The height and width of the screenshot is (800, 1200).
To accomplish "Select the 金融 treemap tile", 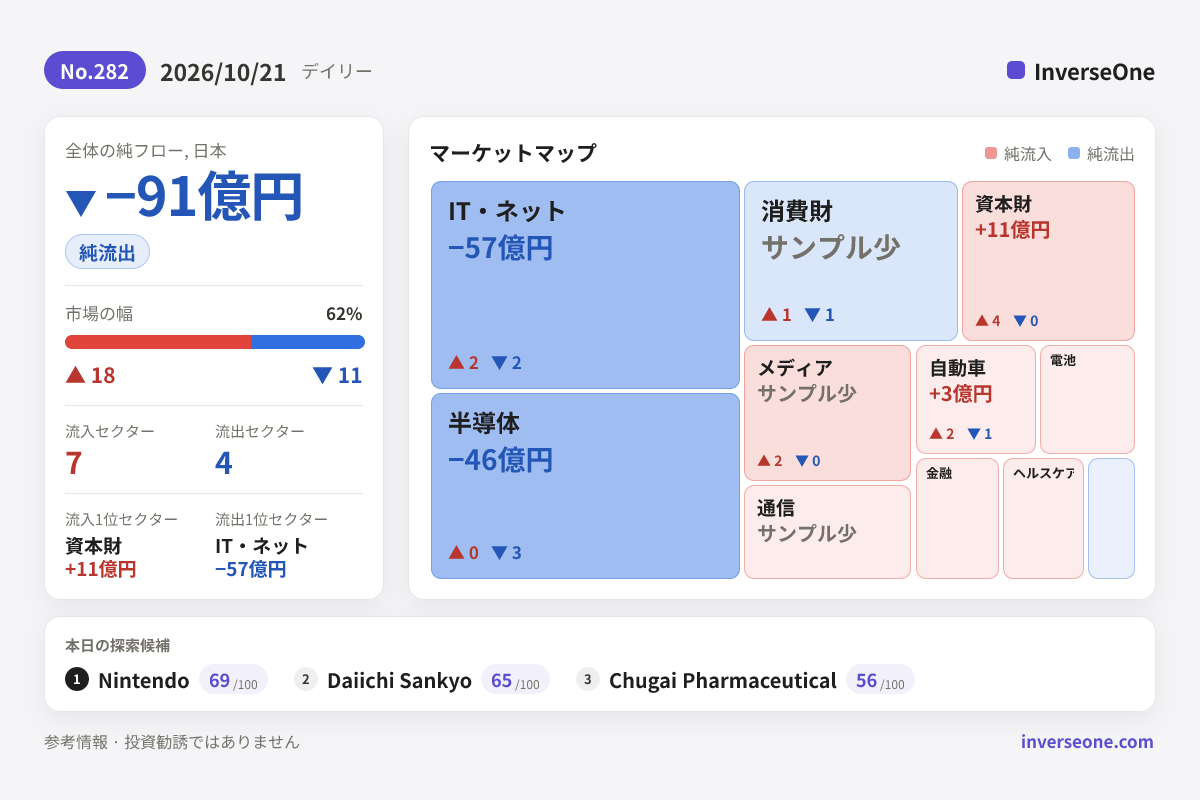I will [957, 518].
